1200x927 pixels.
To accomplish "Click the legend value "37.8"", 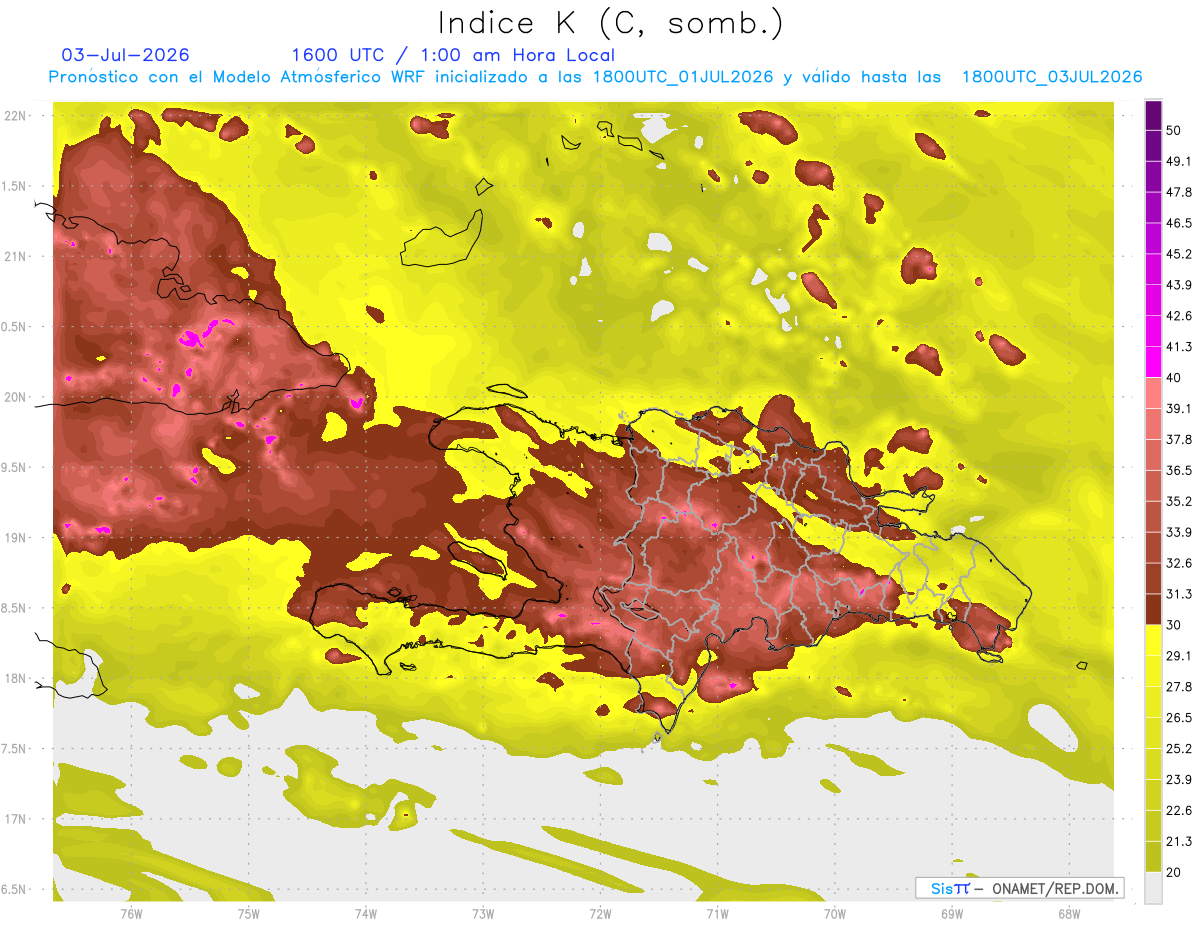I will coord(1179,439).
